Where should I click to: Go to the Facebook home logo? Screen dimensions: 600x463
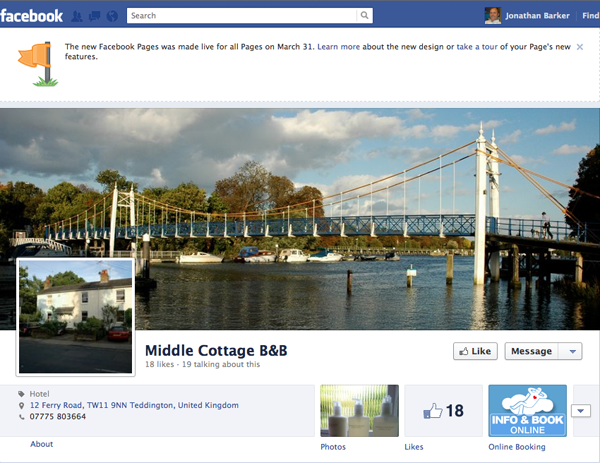[x=31, y=16]
